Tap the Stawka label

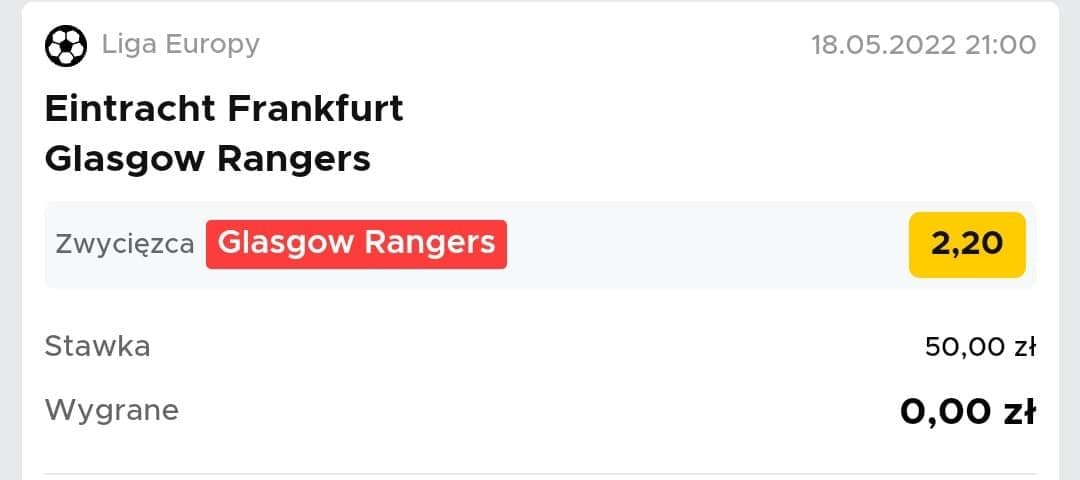[x=97, y=346]
